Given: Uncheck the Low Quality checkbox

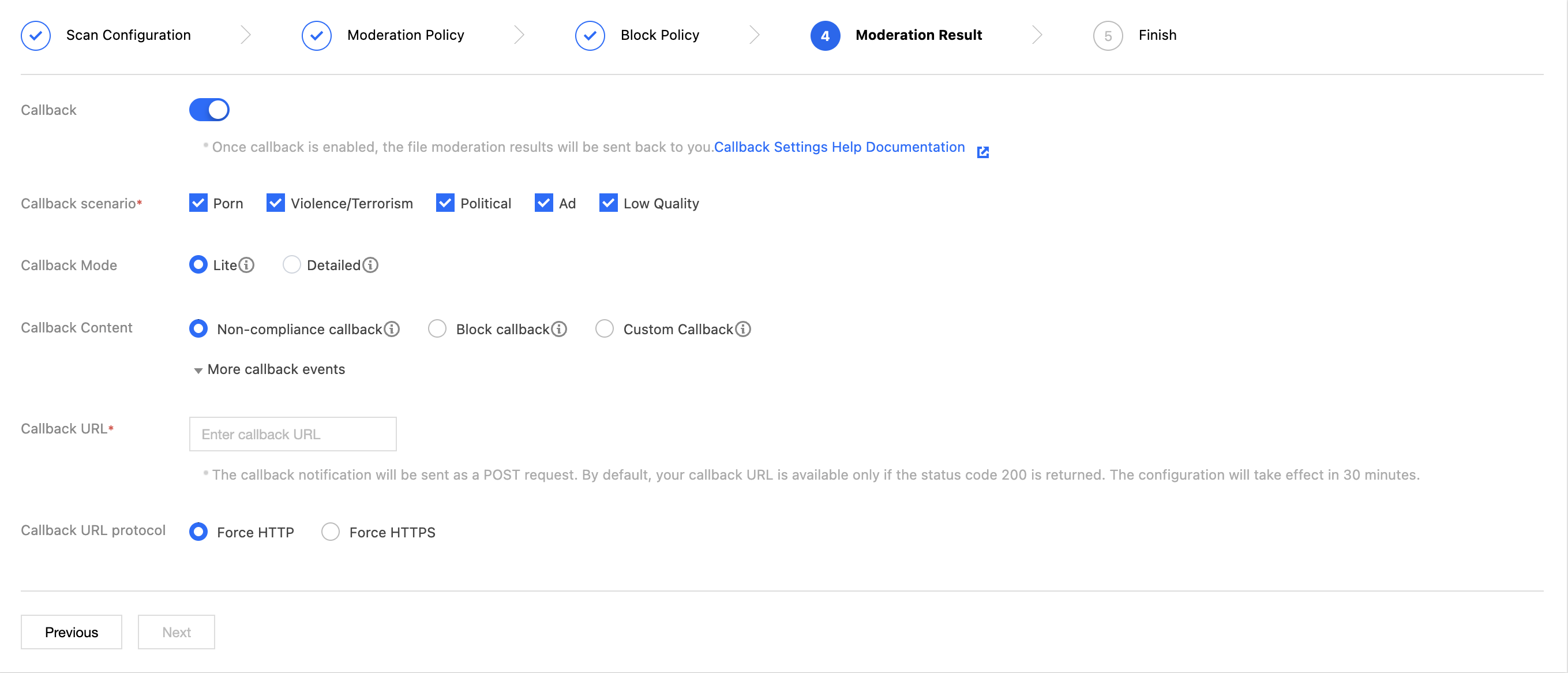Looking at the screenshot, I should pyautogui.click(x=608, y=203).
